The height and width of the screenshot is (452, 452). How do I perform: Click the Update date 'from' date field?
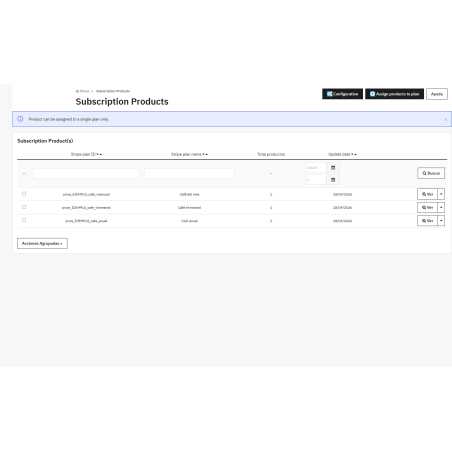pyautogui.click(x=316, y=168)
